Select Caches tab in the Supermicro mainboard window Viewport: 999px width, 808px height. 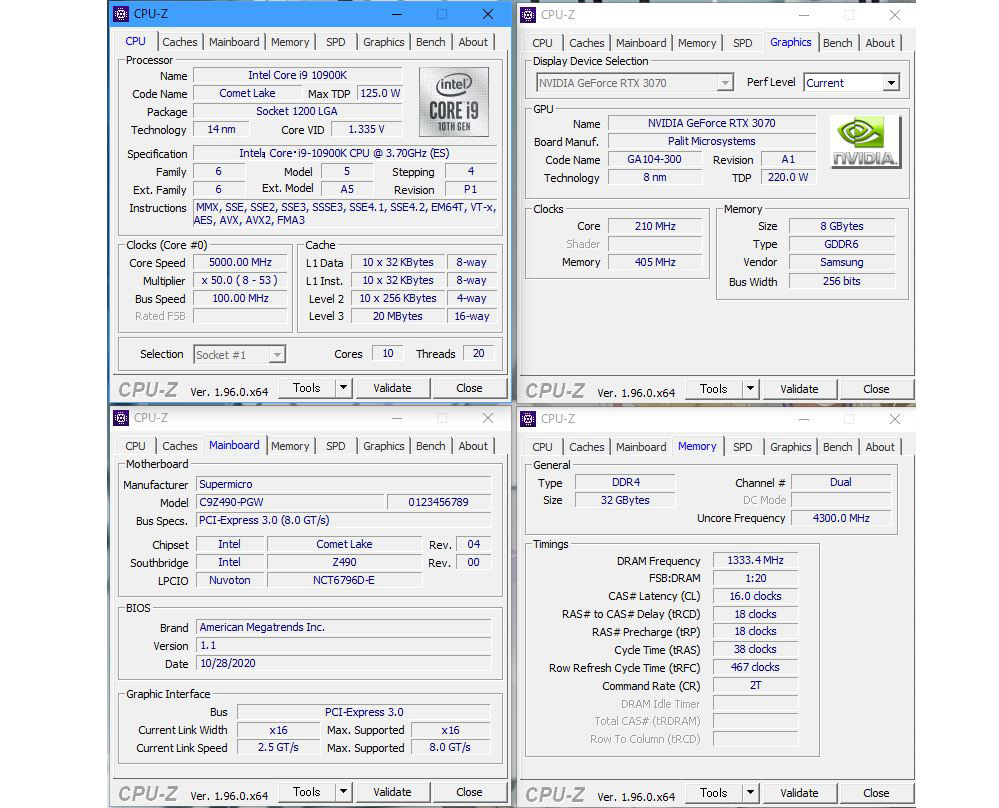click(180, 446)
